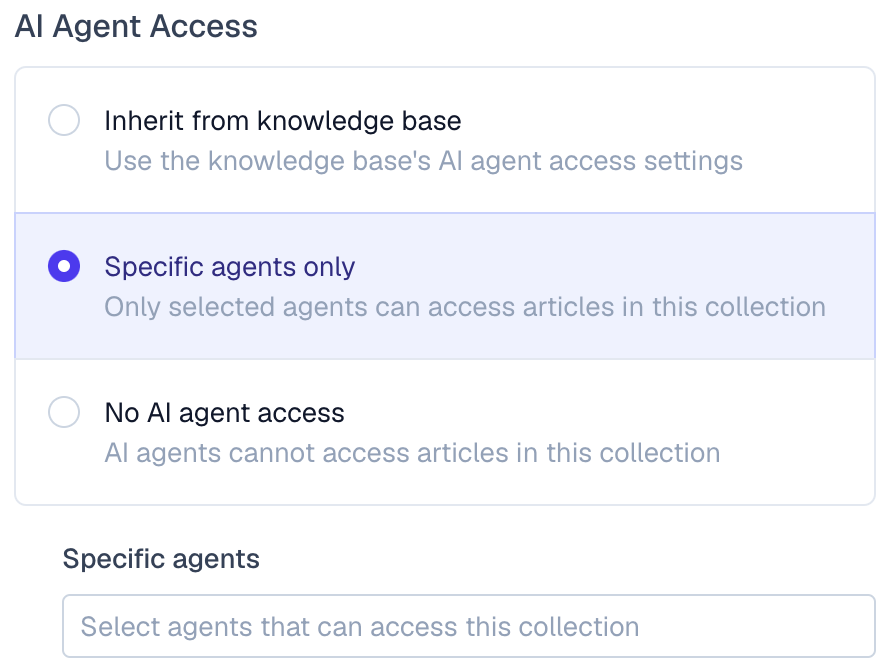Click the "Specific agents only" option label
Image resolution: width=888 pixels, height=672 pixels.
click(x=230, y=267)
